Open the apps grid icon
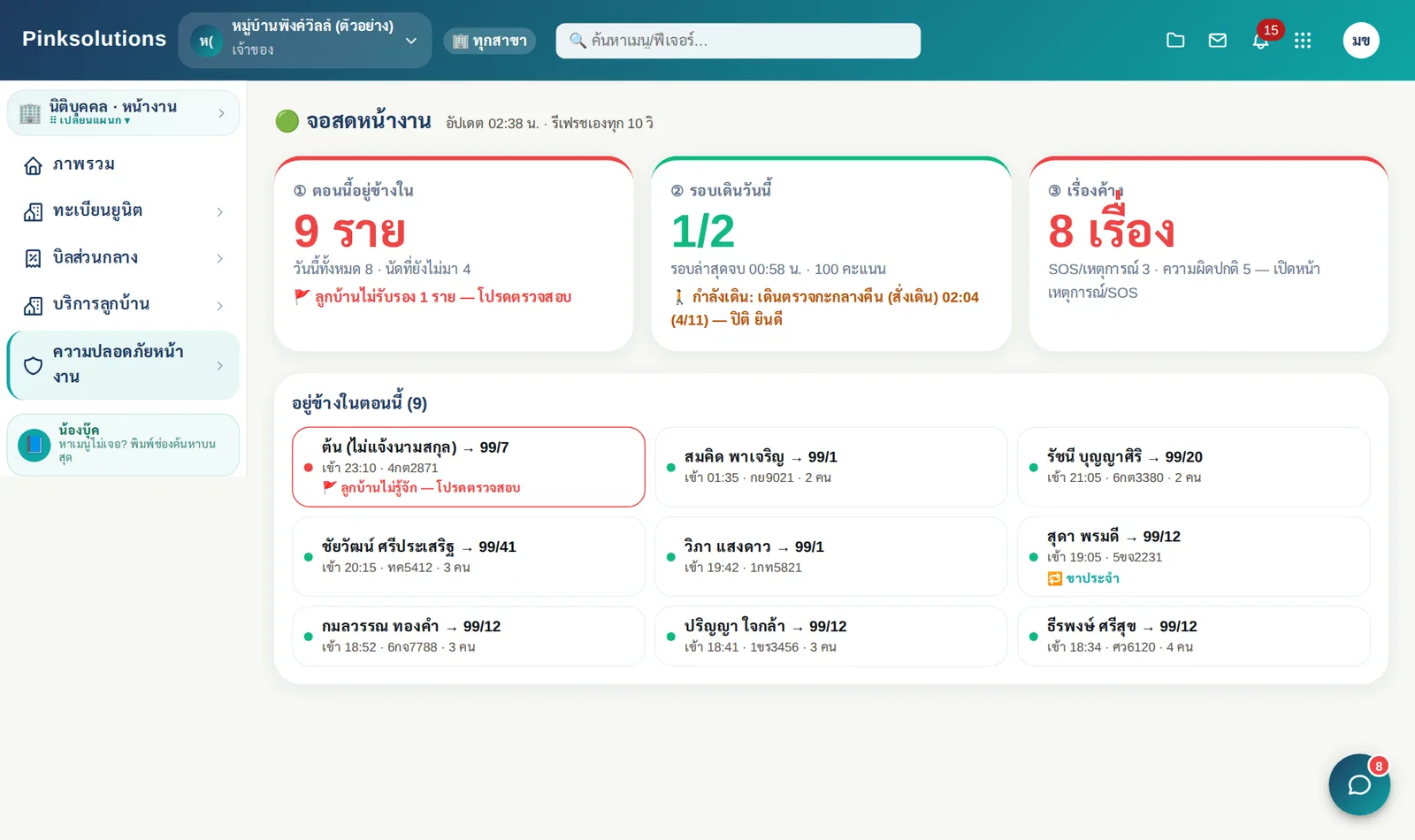The height and width of the screenshot is (840, 1415). 1303,40
